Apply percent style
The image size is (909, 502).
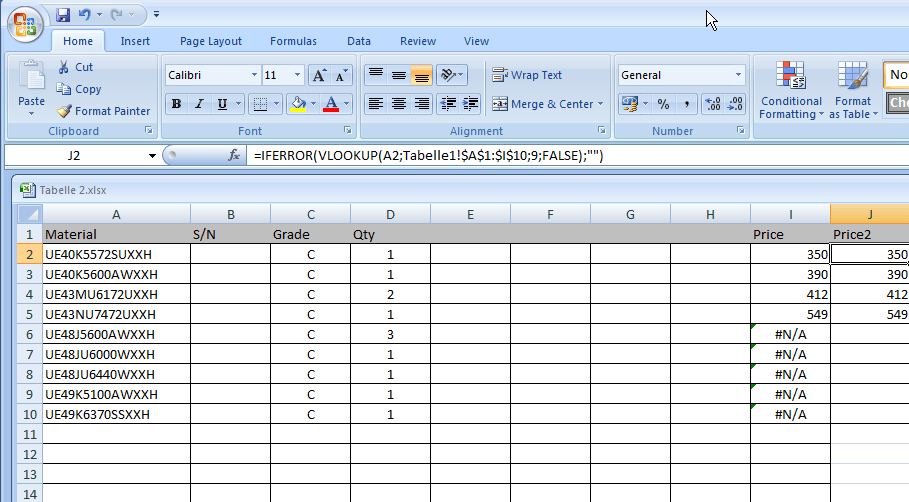coord(663,104)
